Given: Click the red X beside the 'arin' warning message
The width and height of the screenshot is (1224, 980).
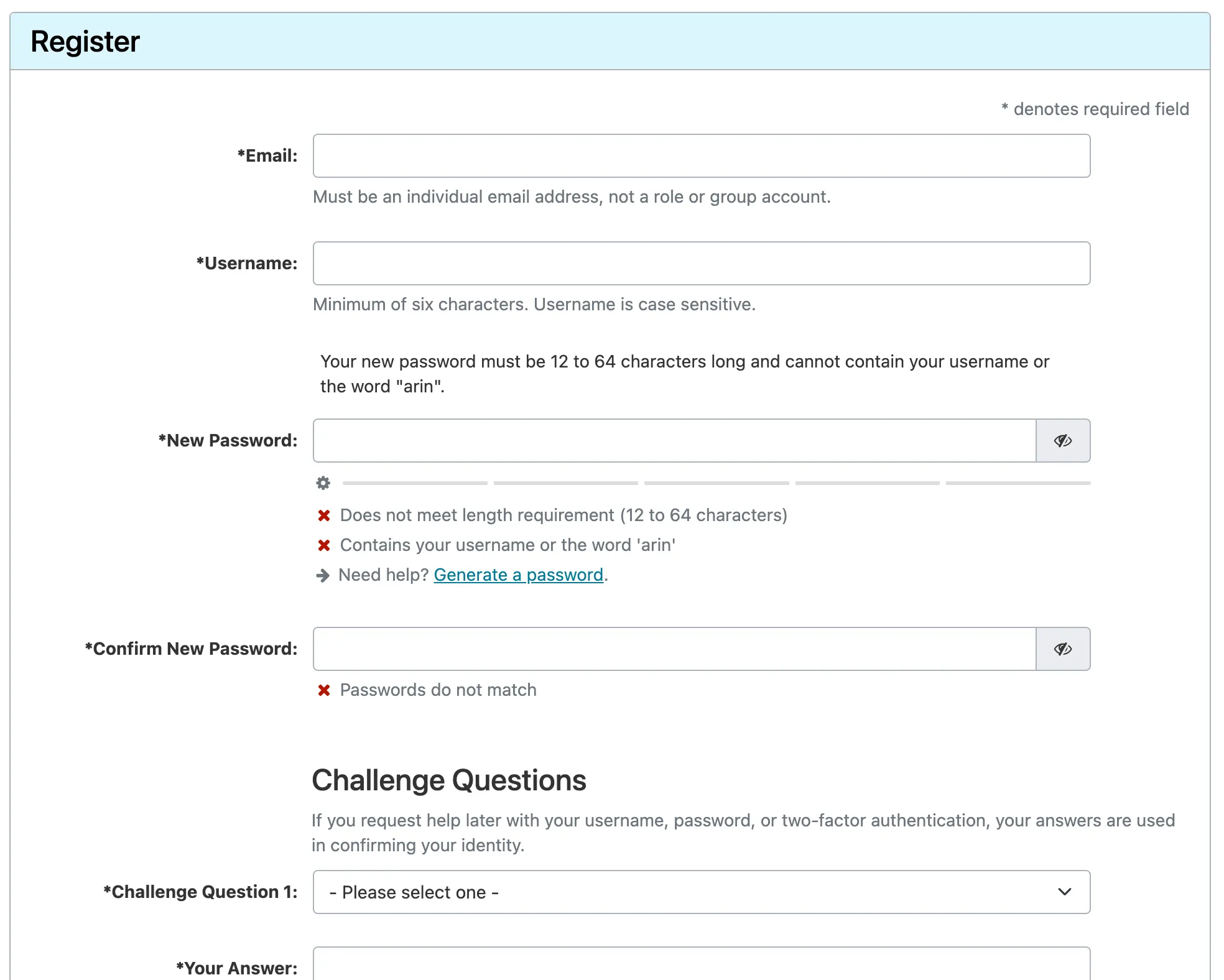Looking at the screenshot, I should [x=324, y=545].
